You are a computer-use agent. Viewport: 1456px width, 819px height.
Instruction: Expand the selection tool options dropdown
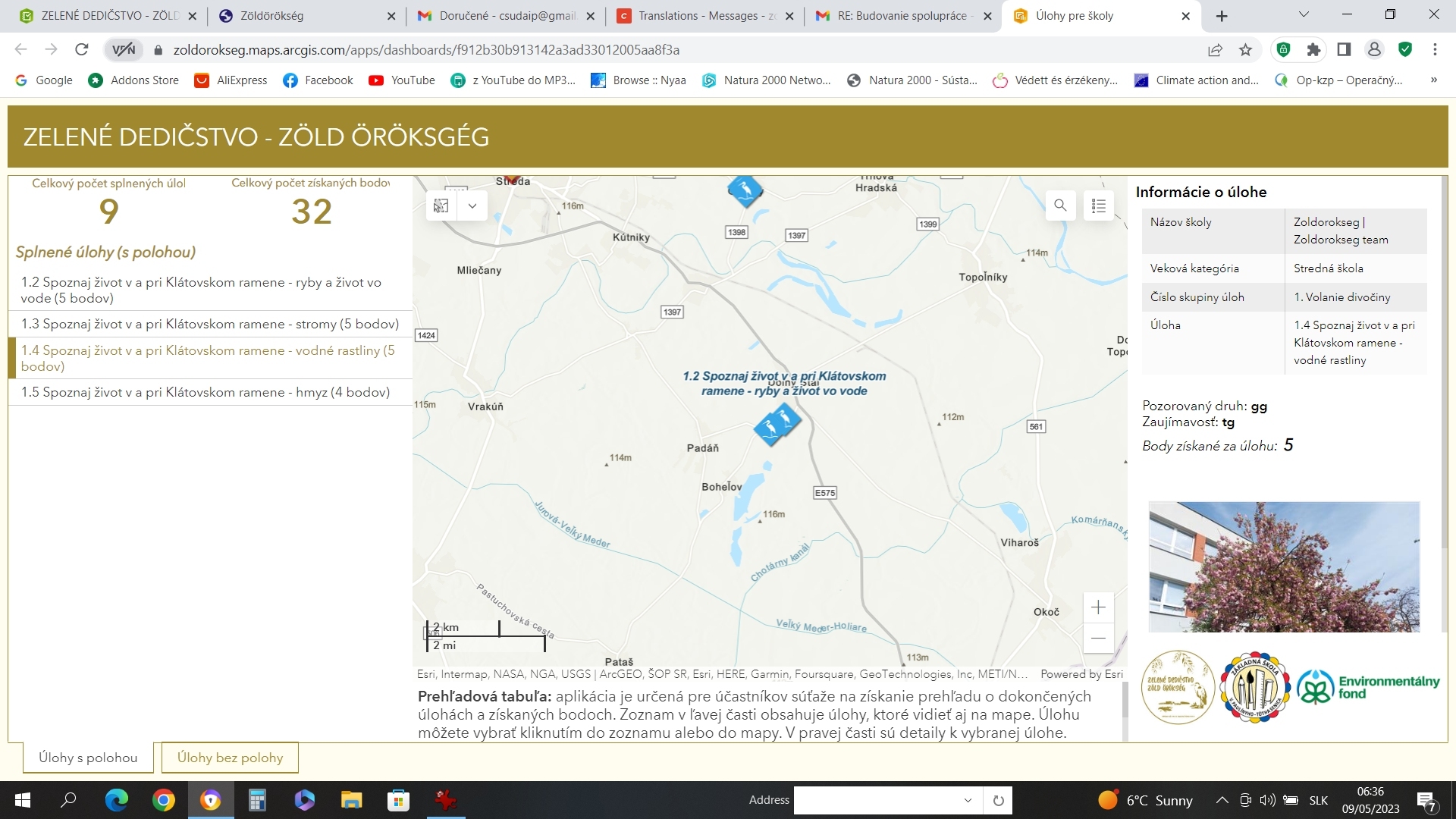[472, 206]
